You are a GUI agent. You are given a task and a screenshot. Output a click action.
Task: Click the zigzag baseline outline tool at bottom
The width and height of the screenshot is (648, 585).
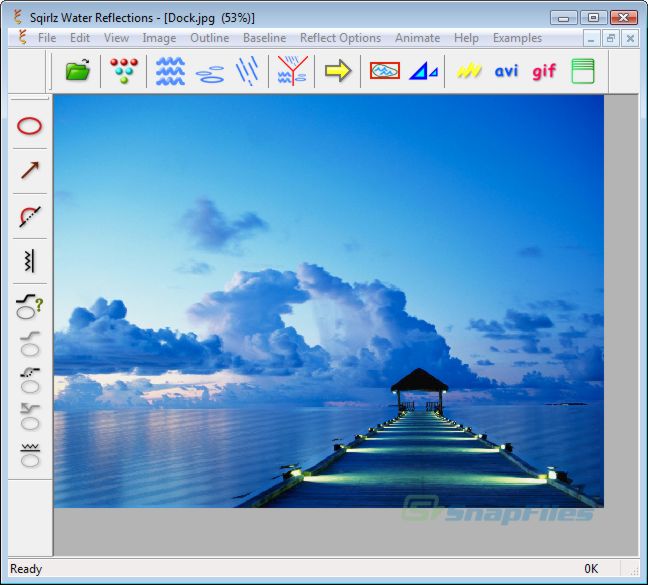point(30,455)
